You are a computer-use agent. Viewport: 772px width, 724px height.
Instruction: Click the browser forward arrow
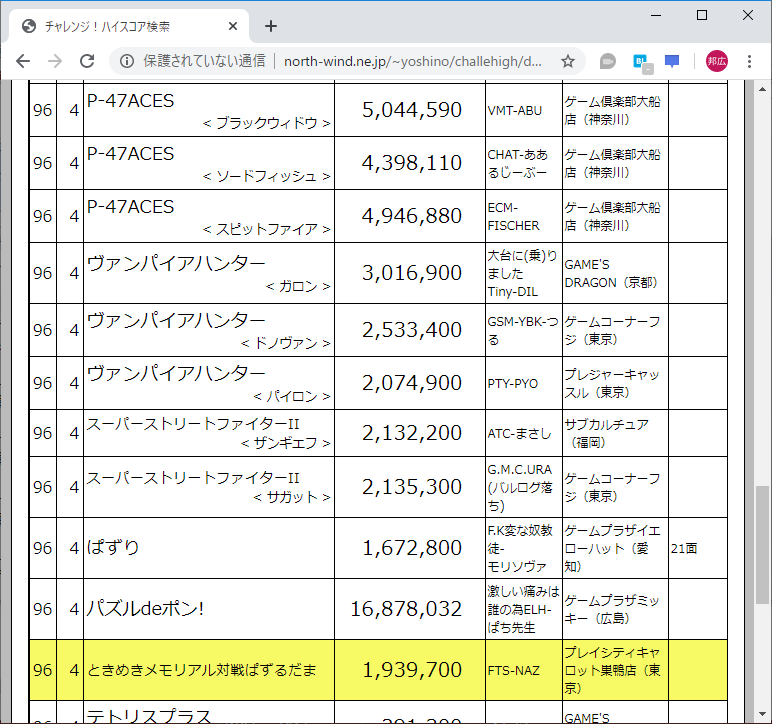click(x=55, y=61)
